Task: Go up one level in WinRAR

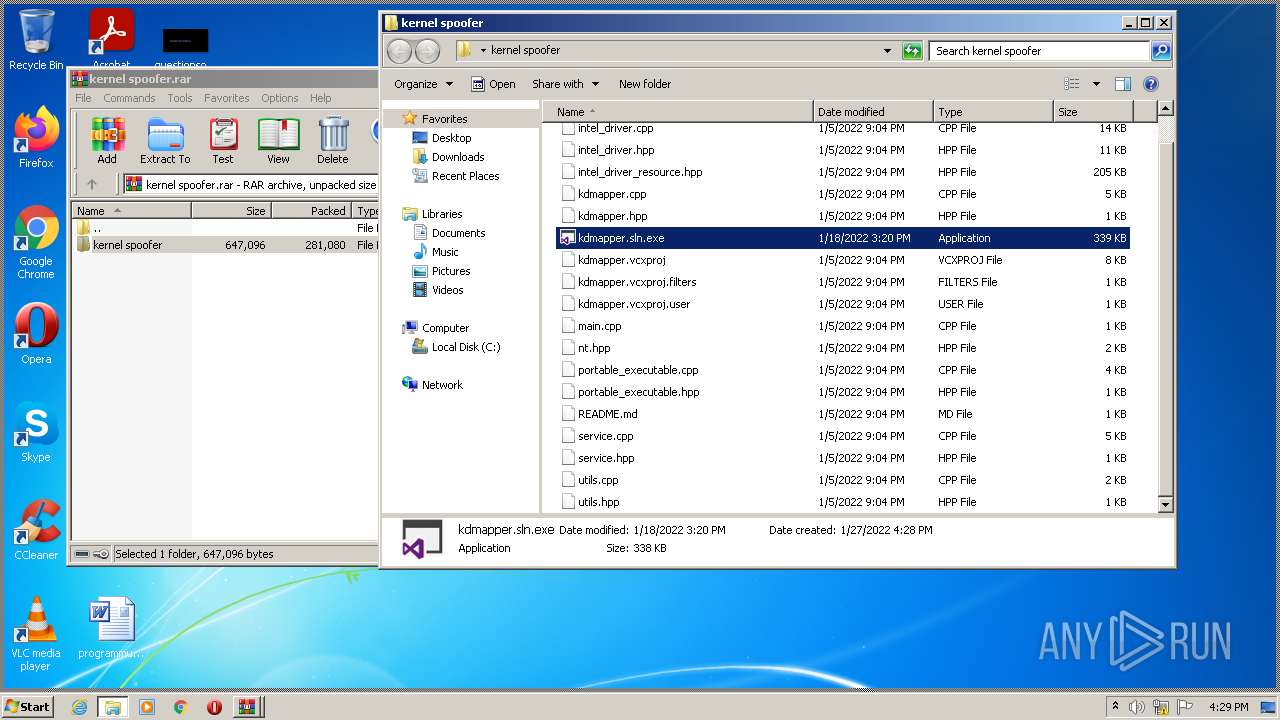Action: coord(92,184)
